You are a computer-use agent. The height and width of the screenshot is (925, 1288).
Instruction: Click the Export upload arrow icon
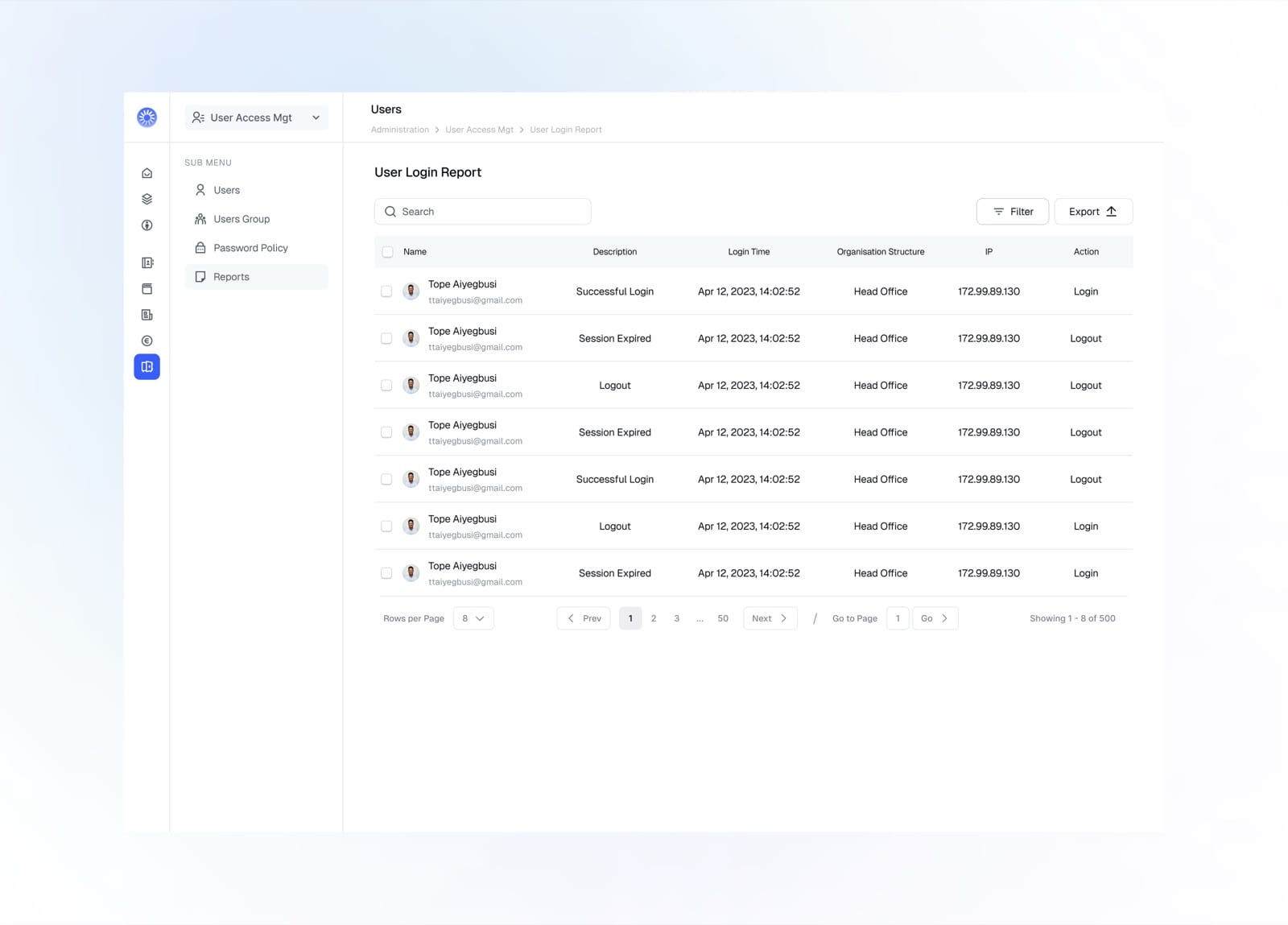1112,211
